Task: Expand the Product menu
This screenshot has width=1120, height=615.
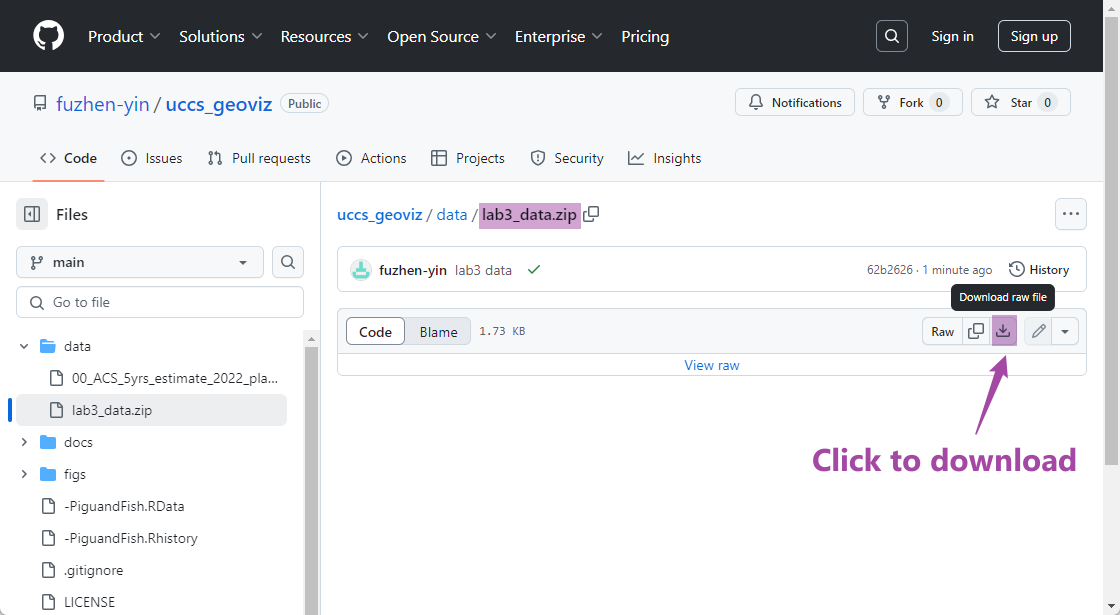Action: pyautogui.click(x=124, y=36)
